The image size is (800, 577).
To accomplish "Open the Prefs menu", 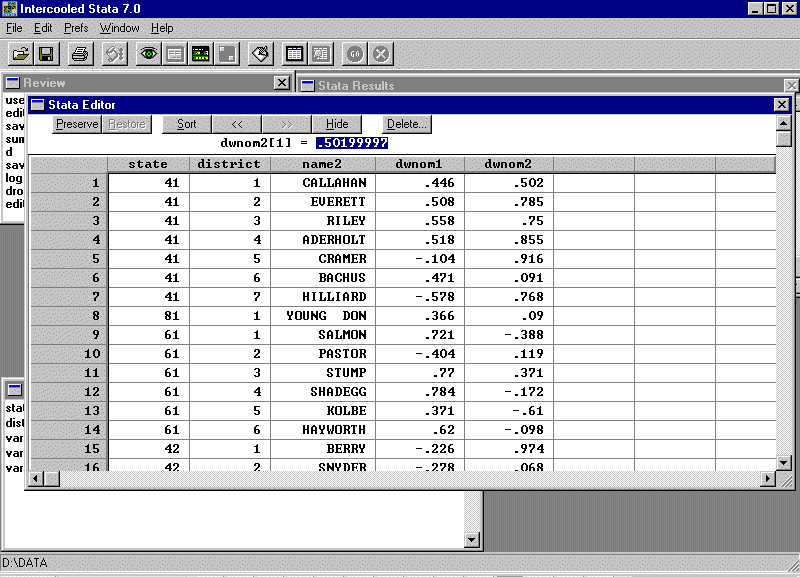I will (76, 28).
